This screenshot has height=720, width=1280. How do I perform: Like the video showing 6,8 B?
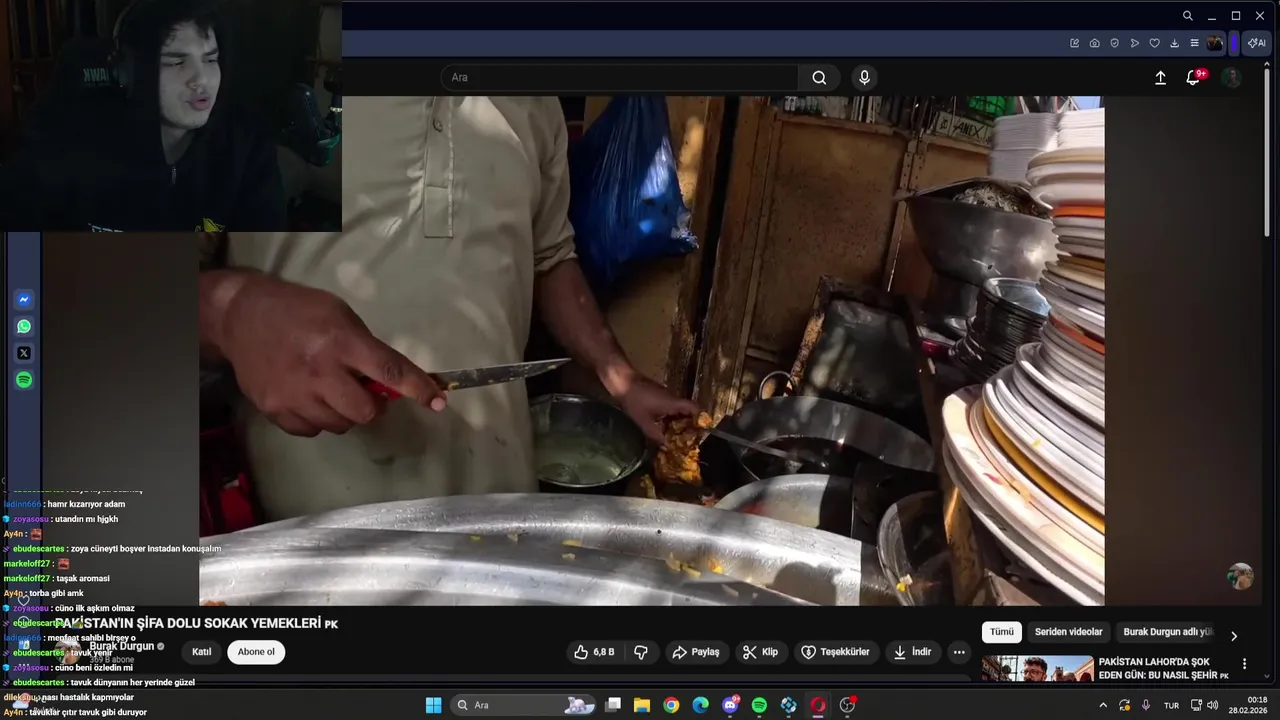tap(594, 652)
